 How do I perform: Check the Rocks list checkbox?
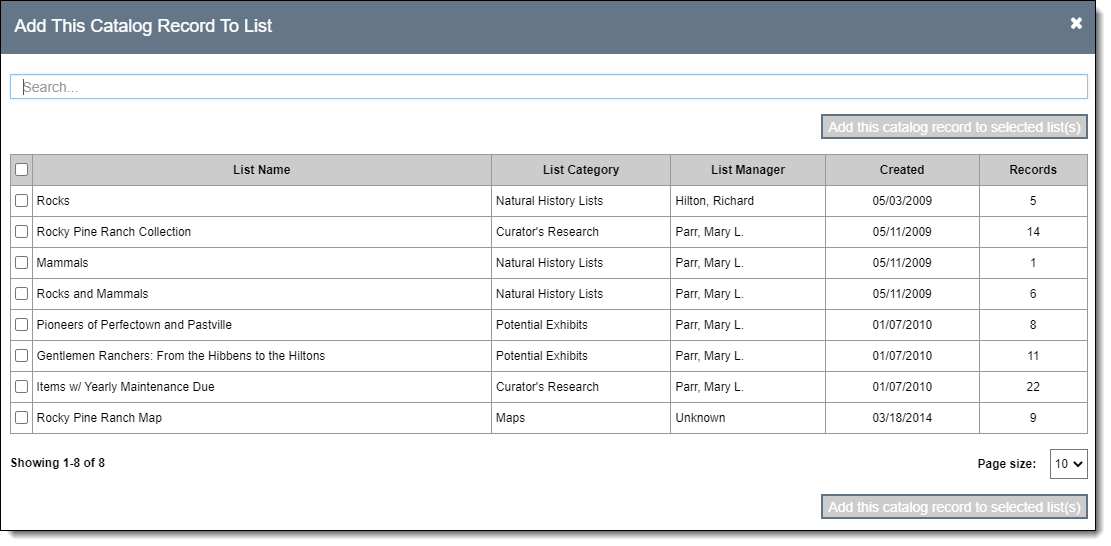22,201
